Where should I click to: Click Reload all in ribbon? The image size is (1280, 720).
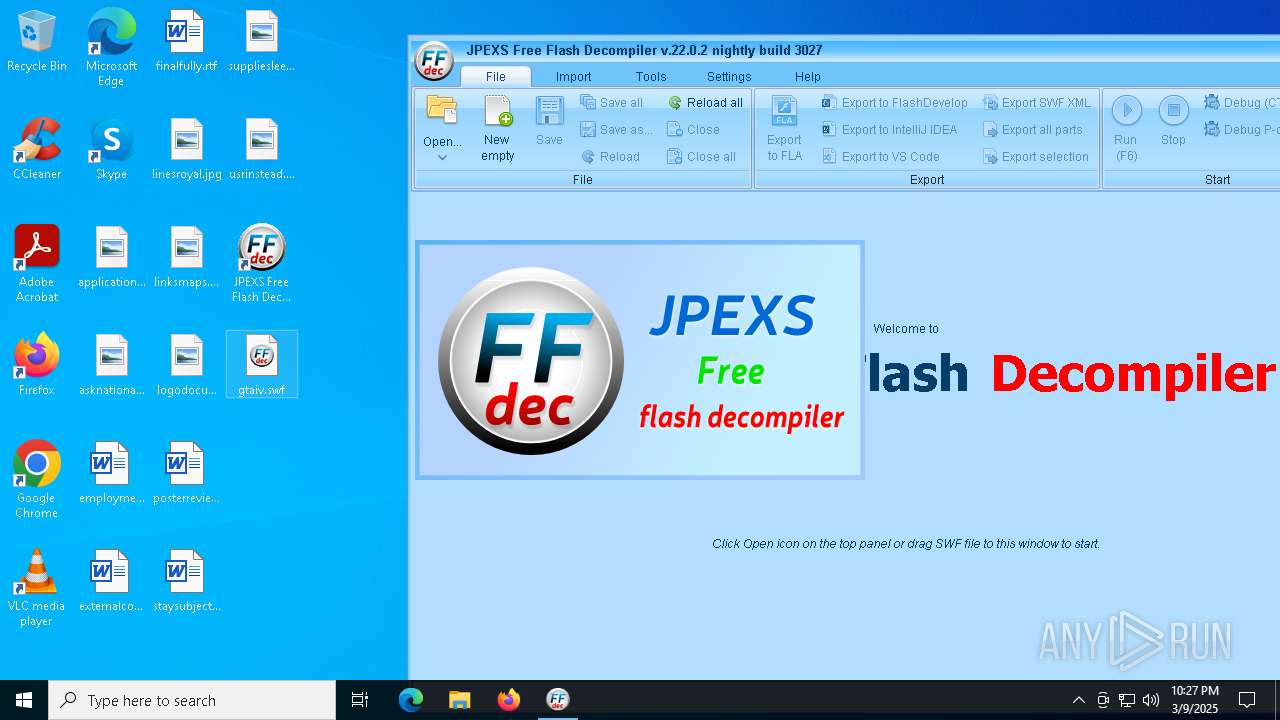(x=705, y=103)
